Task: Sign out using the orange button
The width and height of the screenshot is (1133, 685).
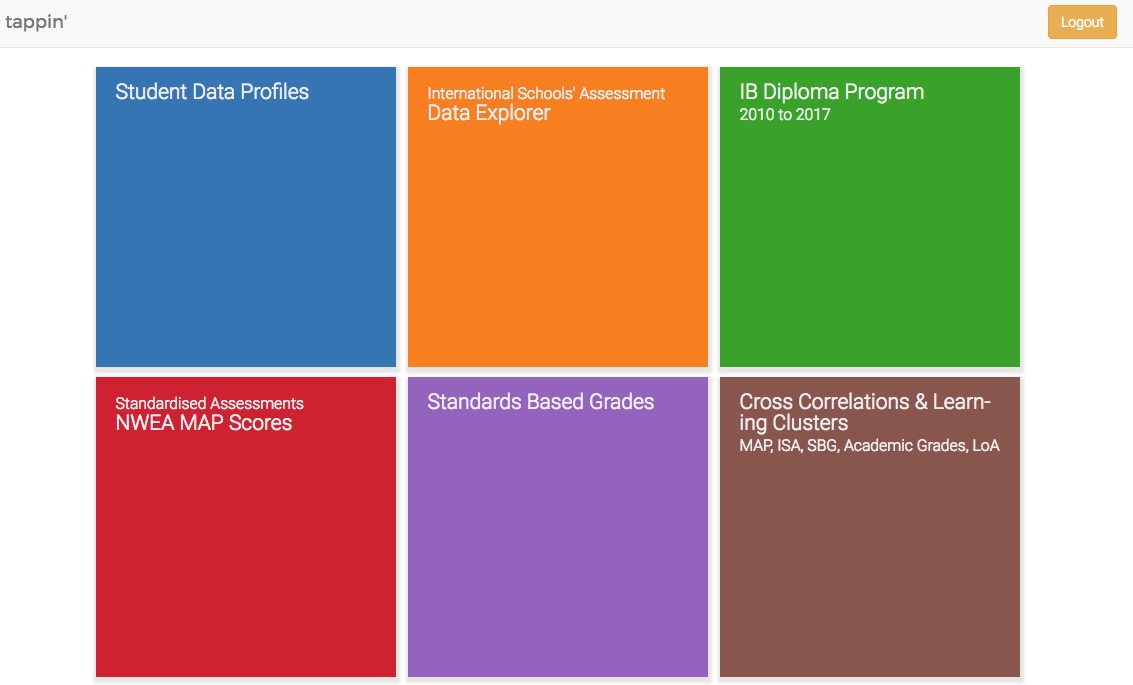Action: tap(1082, 21)
